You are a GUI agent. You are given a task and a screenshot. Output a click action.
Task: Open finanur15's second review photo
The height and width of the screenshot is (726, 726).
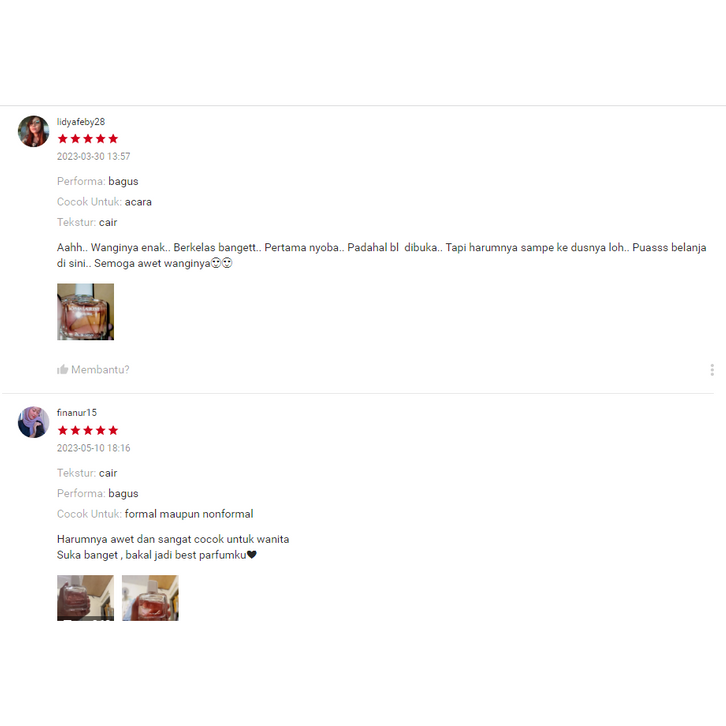click(x=150, y=598)
